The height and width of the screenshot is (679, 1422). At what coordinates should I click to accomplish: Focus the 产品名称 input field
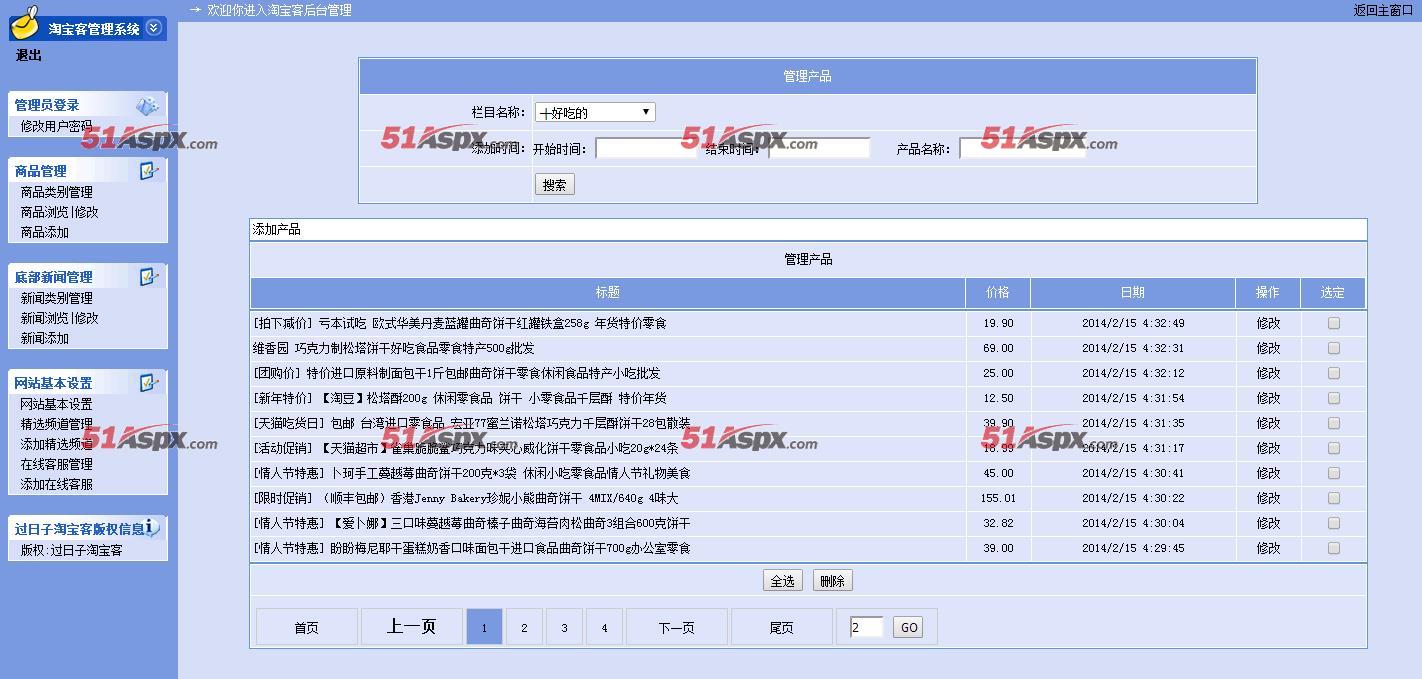(x=1022, y=148)
